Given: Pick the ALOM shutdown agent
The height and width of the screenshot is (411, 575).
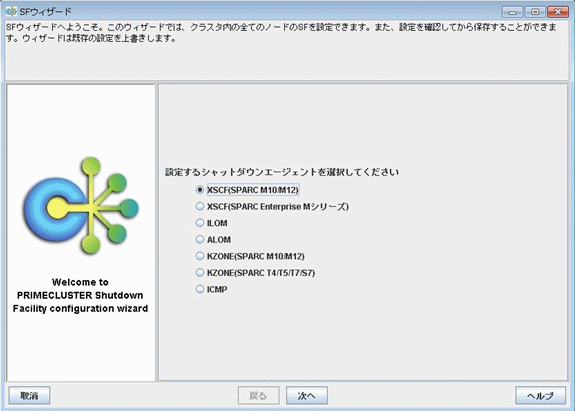Looking at the screenshot, I should pyautogui.click(x=199, y=239).
